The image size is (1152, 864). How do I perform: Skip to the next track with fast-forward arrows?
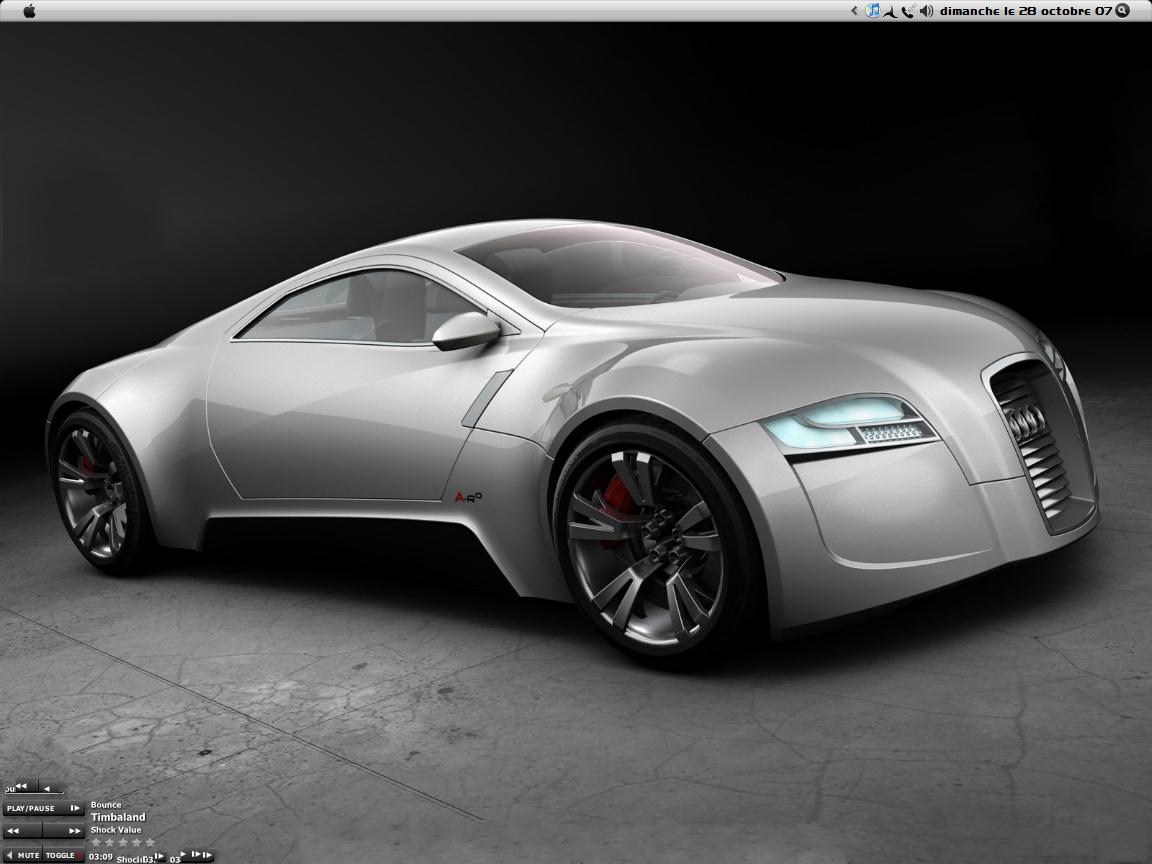click(x=74, y=831)
